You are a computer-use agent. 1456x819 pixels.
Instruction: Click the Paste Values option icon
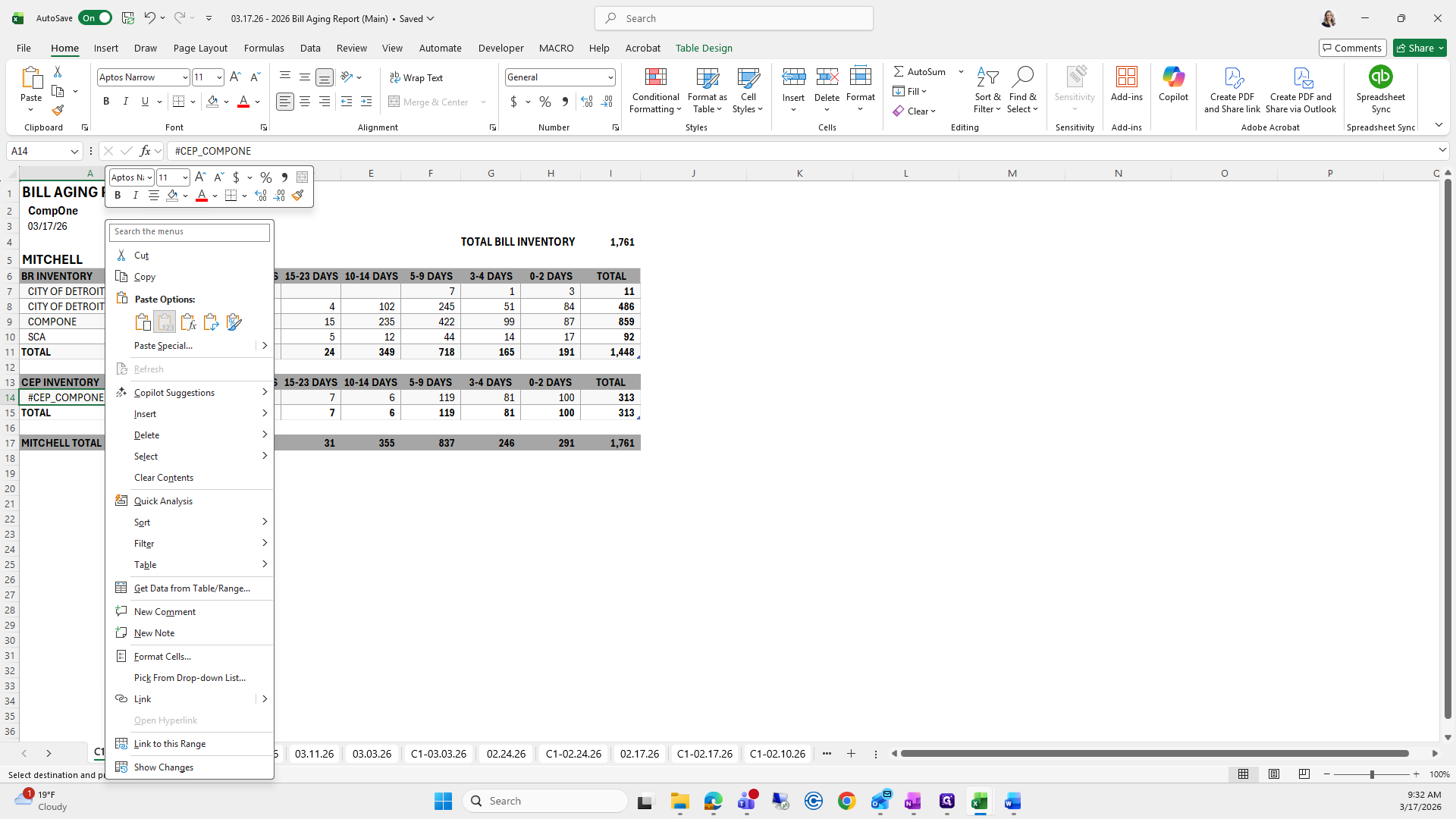(x=165, y=322)
